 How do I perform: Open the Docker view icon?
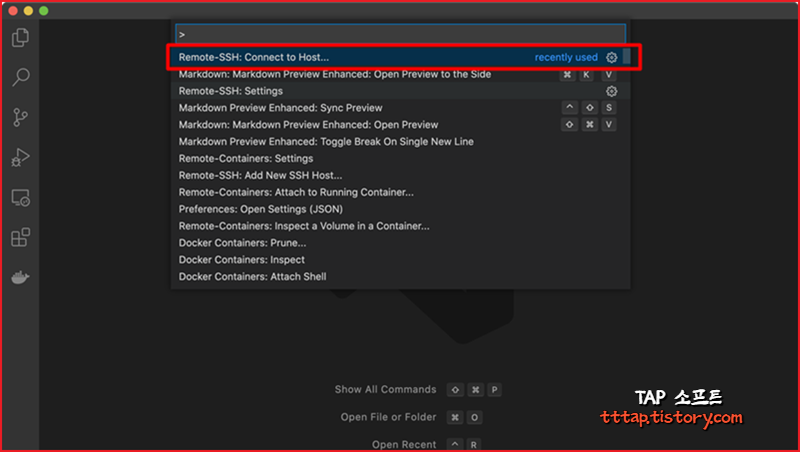coord(20,278)
